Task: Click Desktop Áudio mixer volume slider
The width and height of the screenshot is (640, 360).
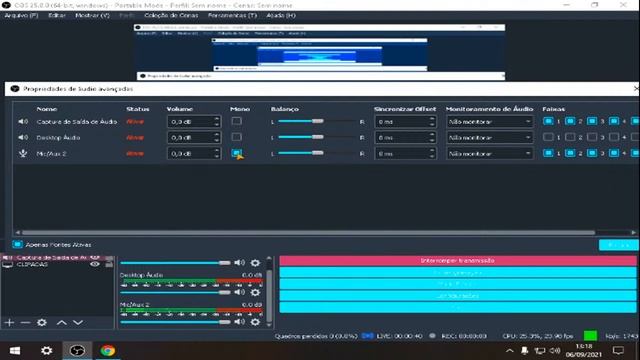Action: pyautogui.click(x=176, y=293)
